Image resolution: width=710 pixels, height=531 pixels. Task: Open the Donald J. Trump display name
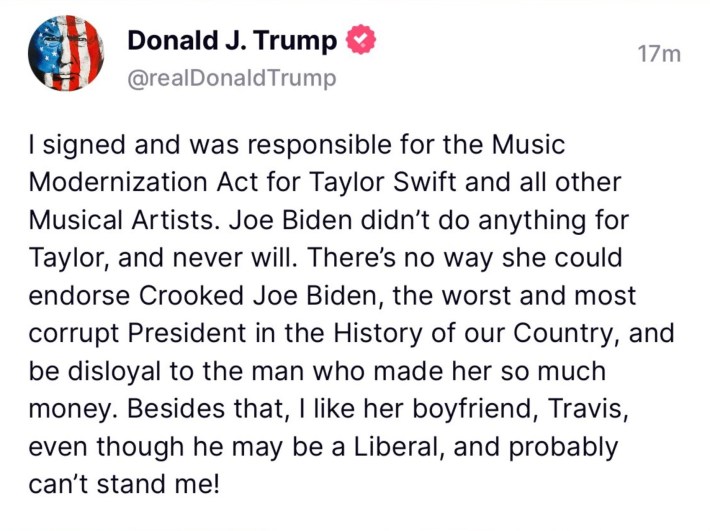[233, 42]
